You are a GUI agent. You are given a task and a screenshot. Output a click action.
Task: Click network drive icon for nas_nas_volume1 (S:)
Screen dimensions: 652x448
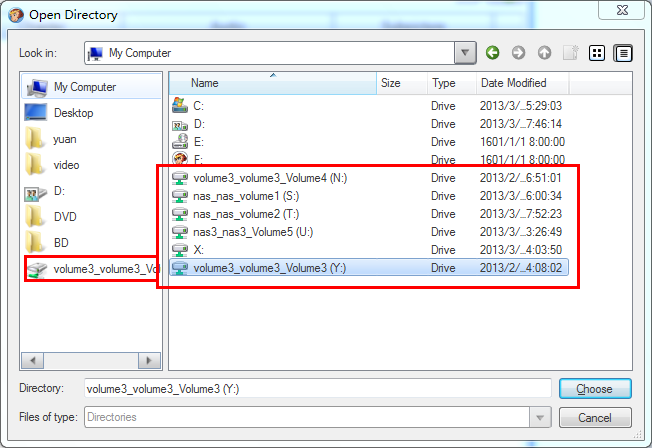click(x=180, y=196)
